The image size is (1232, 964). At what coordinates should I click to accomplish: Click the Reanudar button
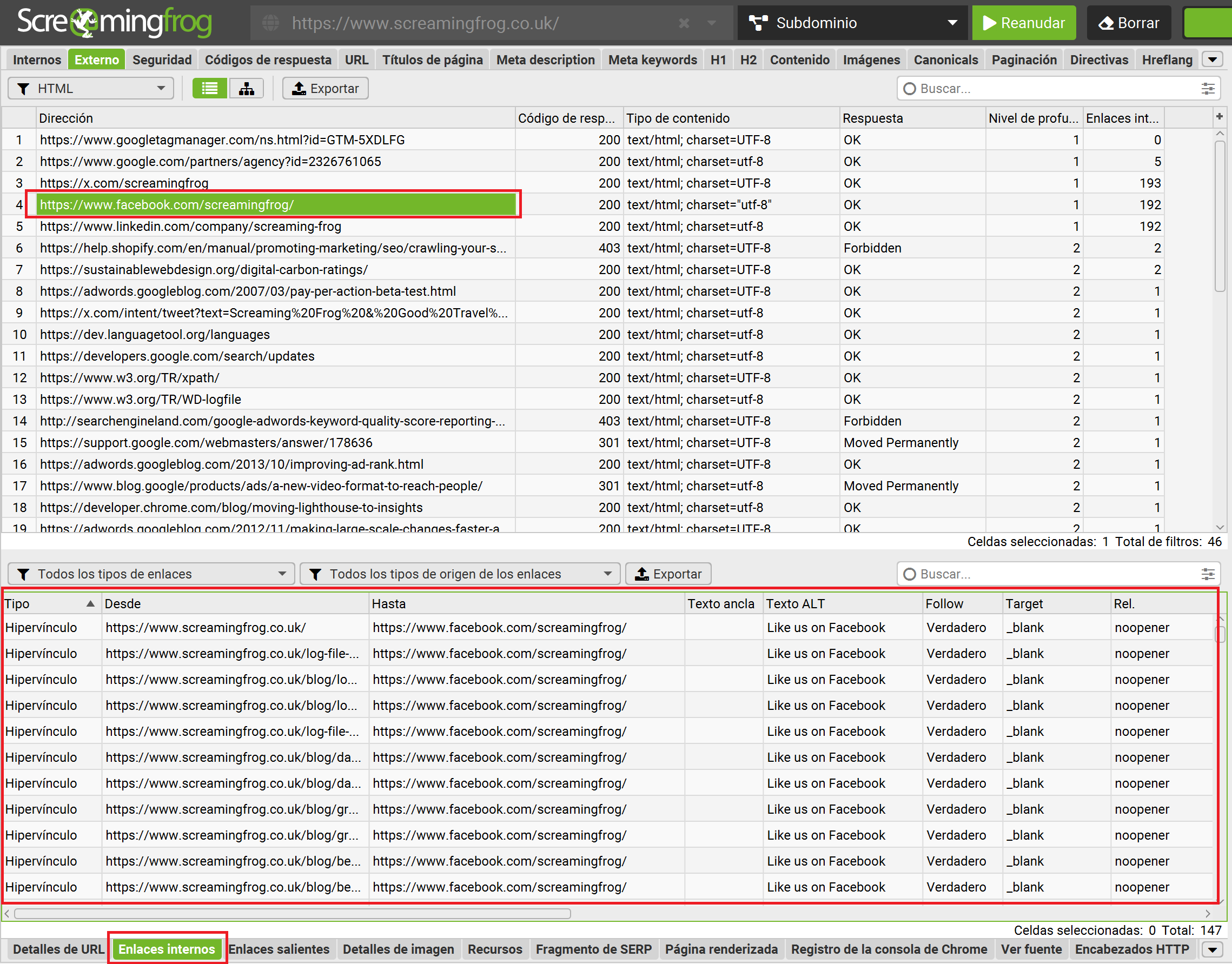[1024, 23]
